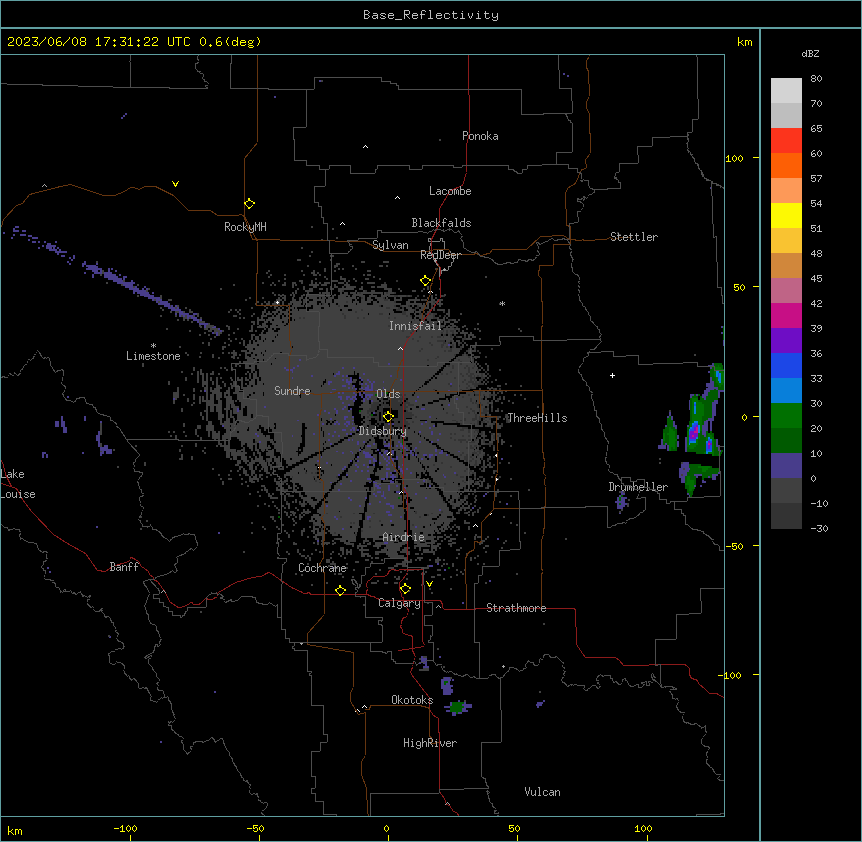
Task: Select the orange 57-60 dBZ legend color
Action: click(786, 165)
